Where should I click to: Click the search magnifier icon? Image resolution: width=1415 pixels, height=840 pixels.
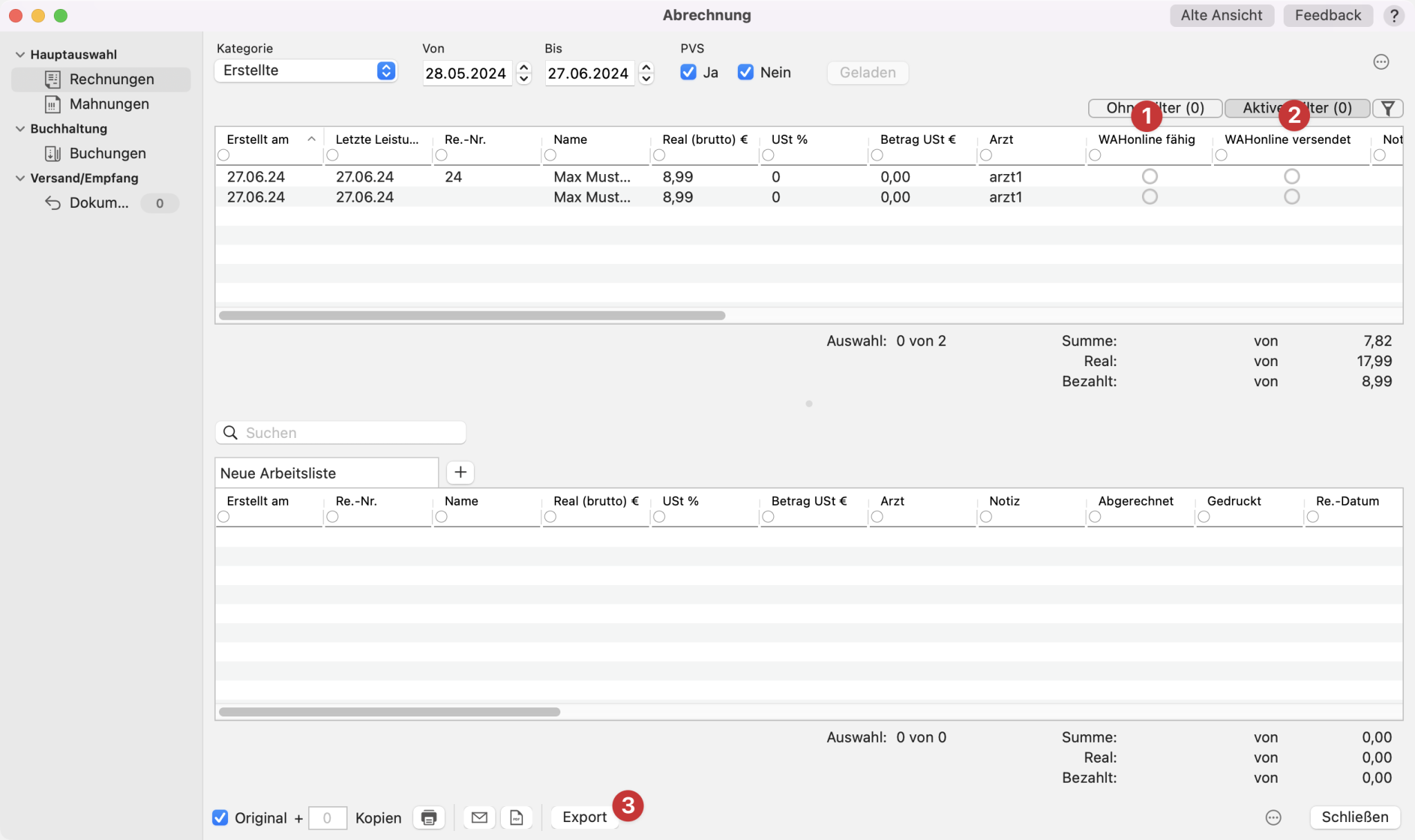231,432
